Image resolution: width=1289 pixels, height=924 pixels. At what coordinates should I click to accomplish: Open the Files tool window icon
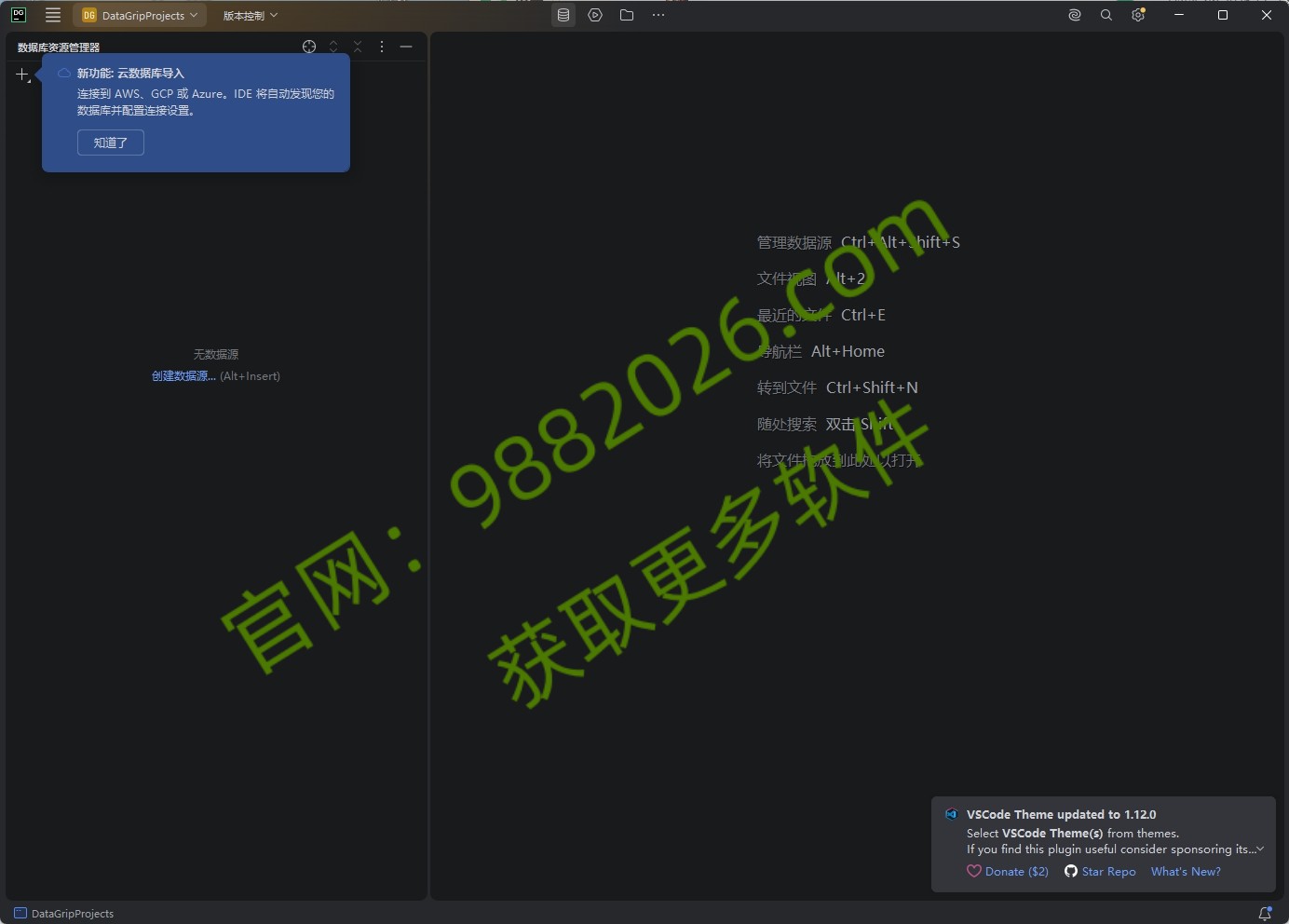pos(627,15)
